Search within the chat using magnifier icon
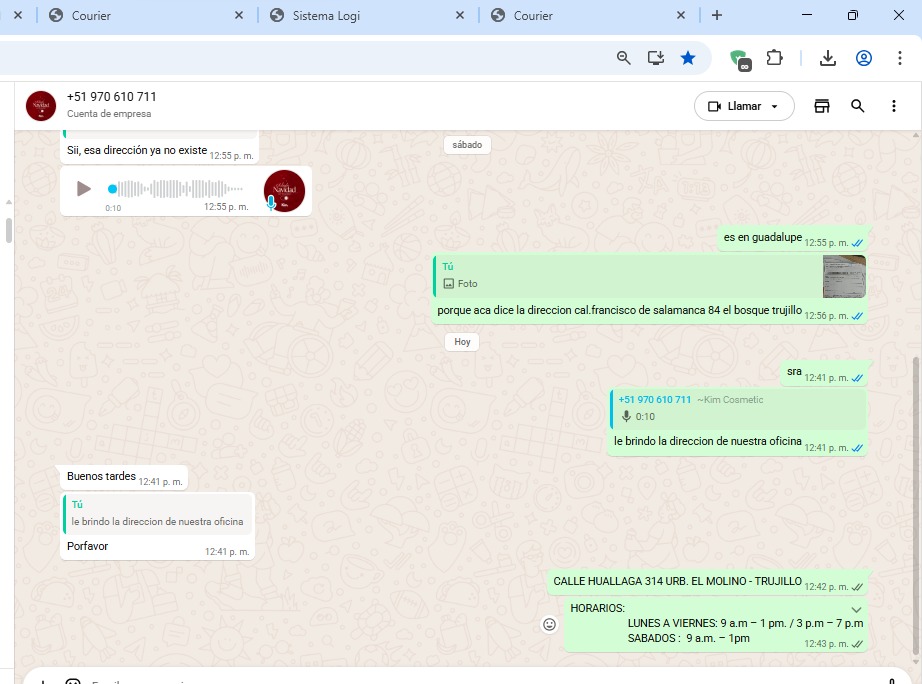Viewport: 922px width, 684px height. 857,106
